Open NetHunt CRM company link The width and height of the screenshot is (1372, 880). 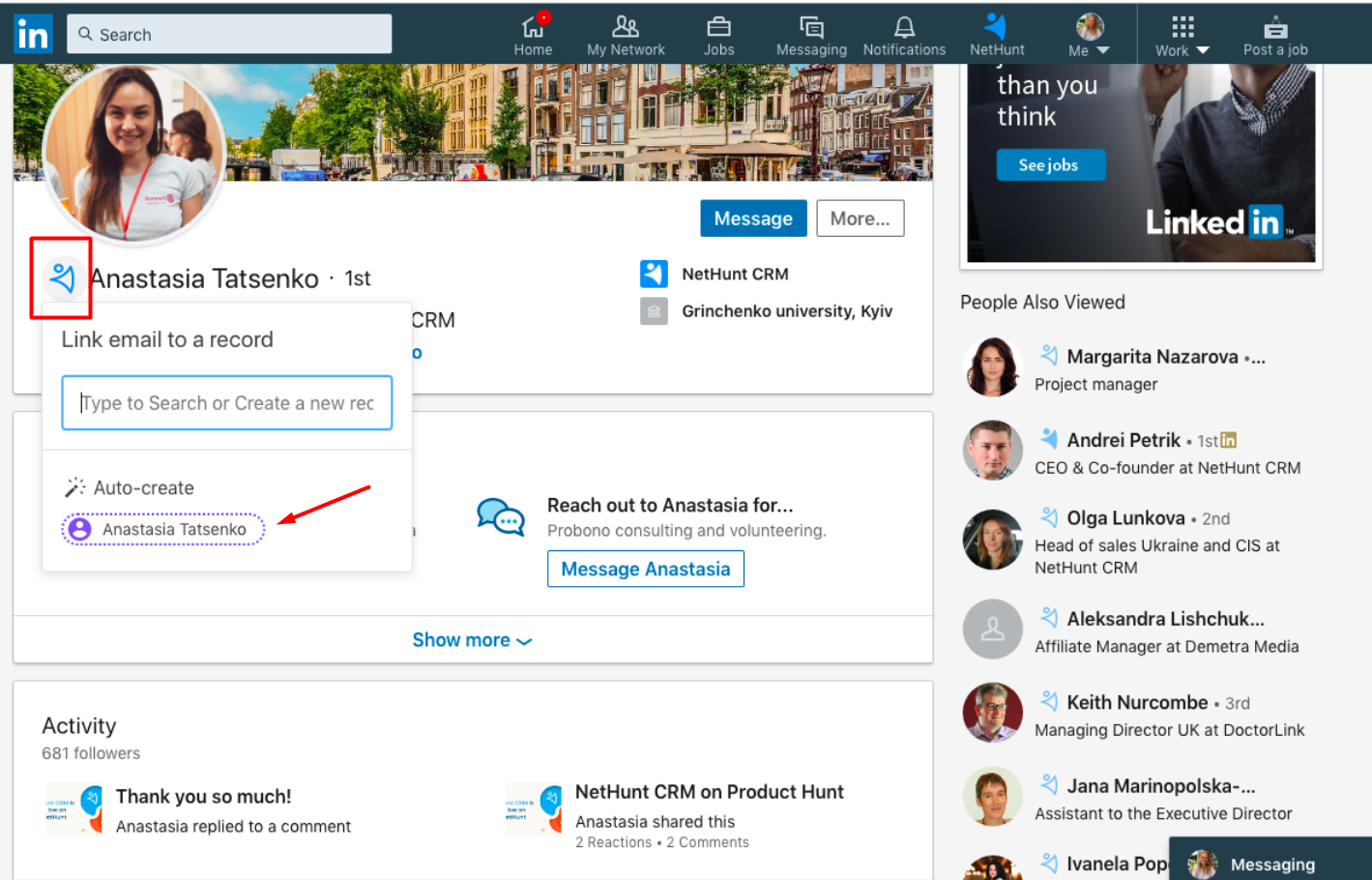(x=735, y=274)
